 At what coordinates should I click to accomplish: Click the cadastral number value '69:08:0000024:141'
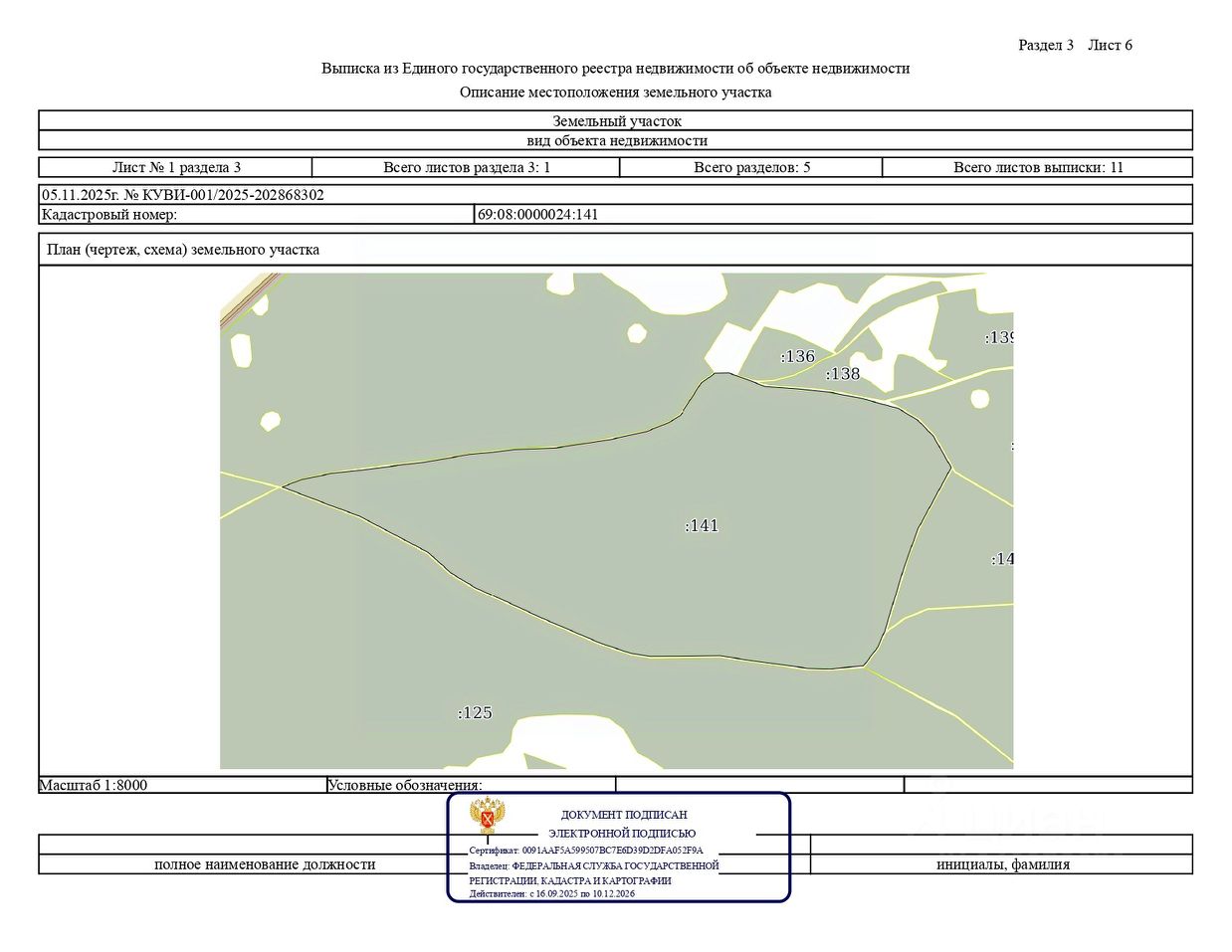[538, 214]
